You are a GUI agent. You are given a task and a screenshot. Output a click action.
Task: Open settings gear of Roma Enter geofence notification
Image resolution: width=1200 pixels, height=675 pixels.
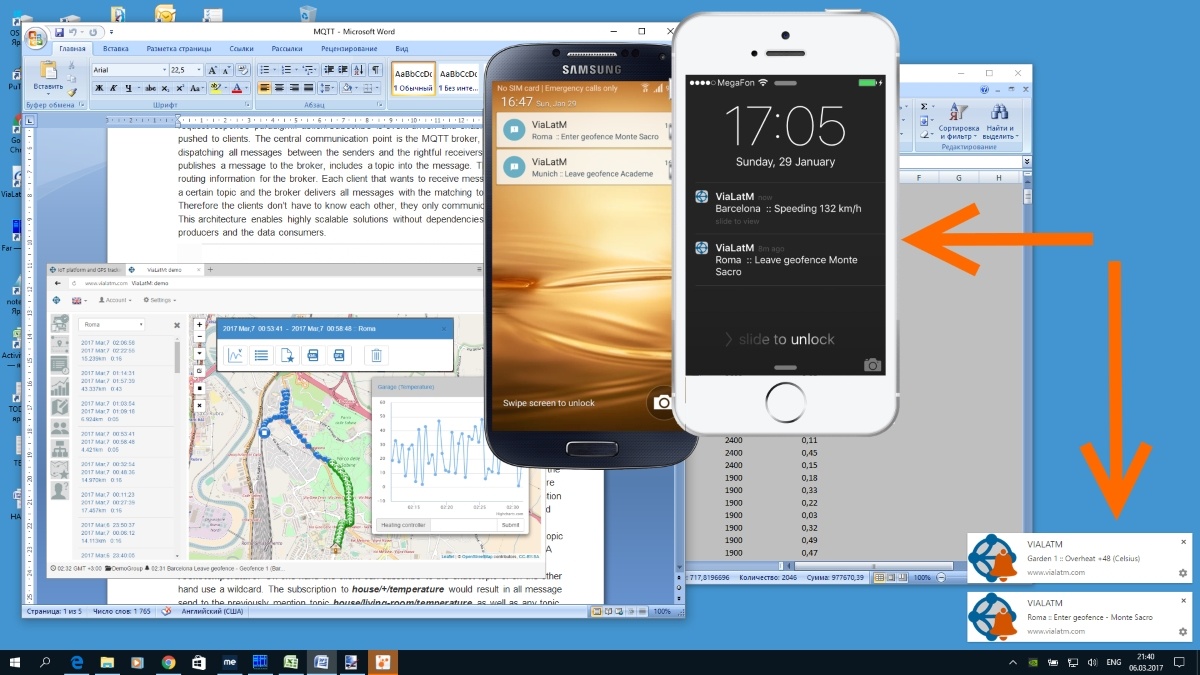click(x=1183, y=630)
